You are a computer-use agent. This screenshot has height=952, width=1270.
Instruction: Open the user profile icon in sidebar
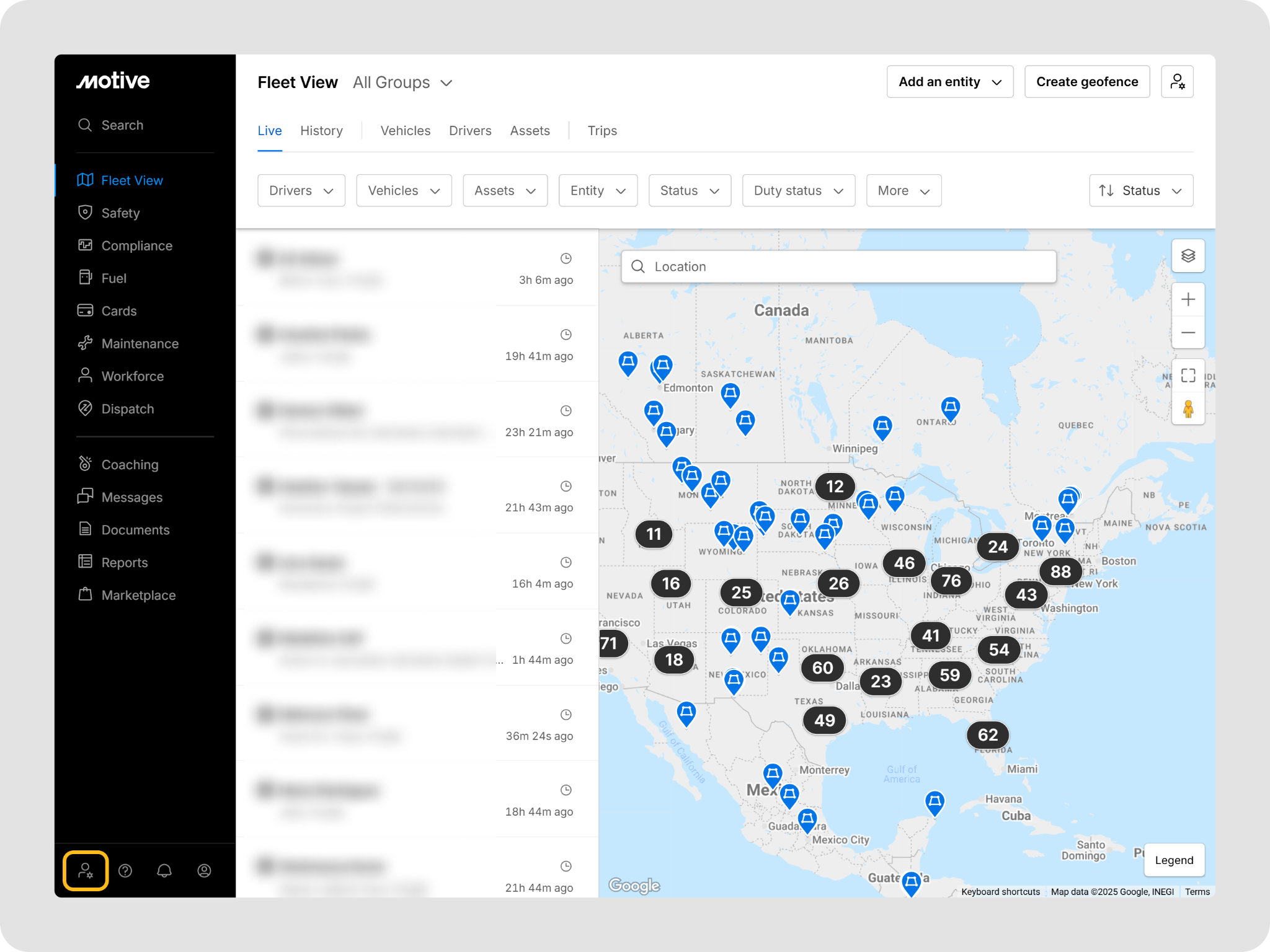204,871
